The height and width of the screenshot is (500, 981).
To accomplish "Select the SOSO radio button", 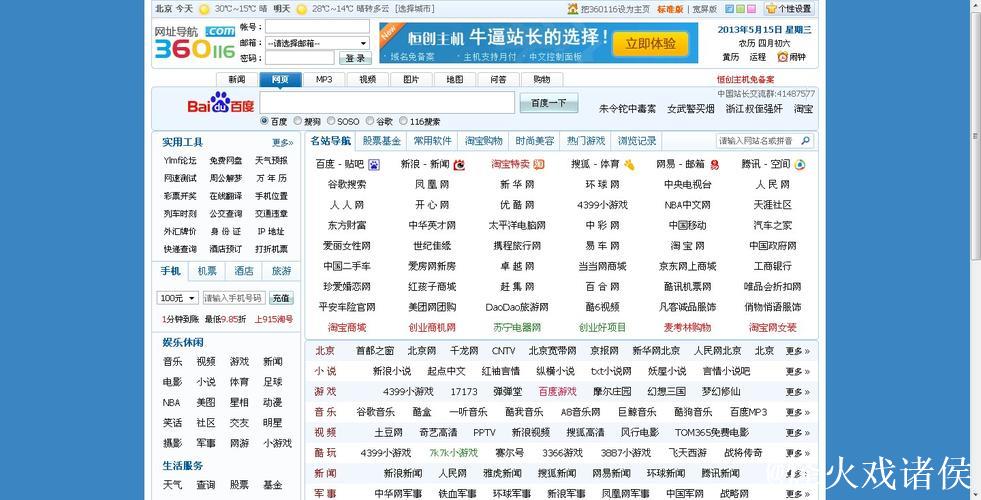I will [x=329, y=122].
